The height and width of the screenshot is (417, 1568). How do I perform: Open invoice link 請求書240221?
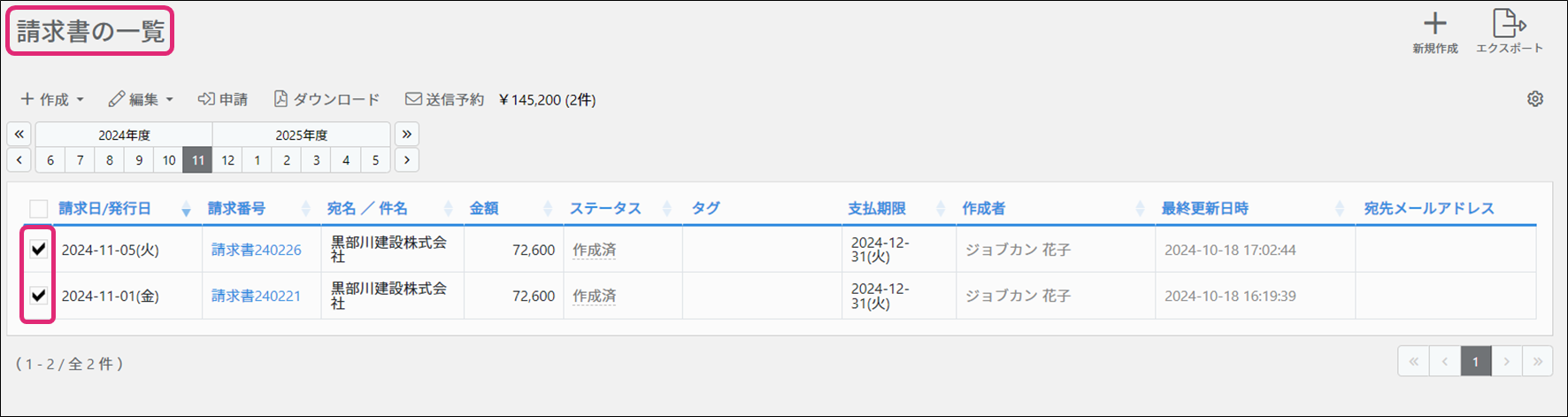(x=256, y=296)
